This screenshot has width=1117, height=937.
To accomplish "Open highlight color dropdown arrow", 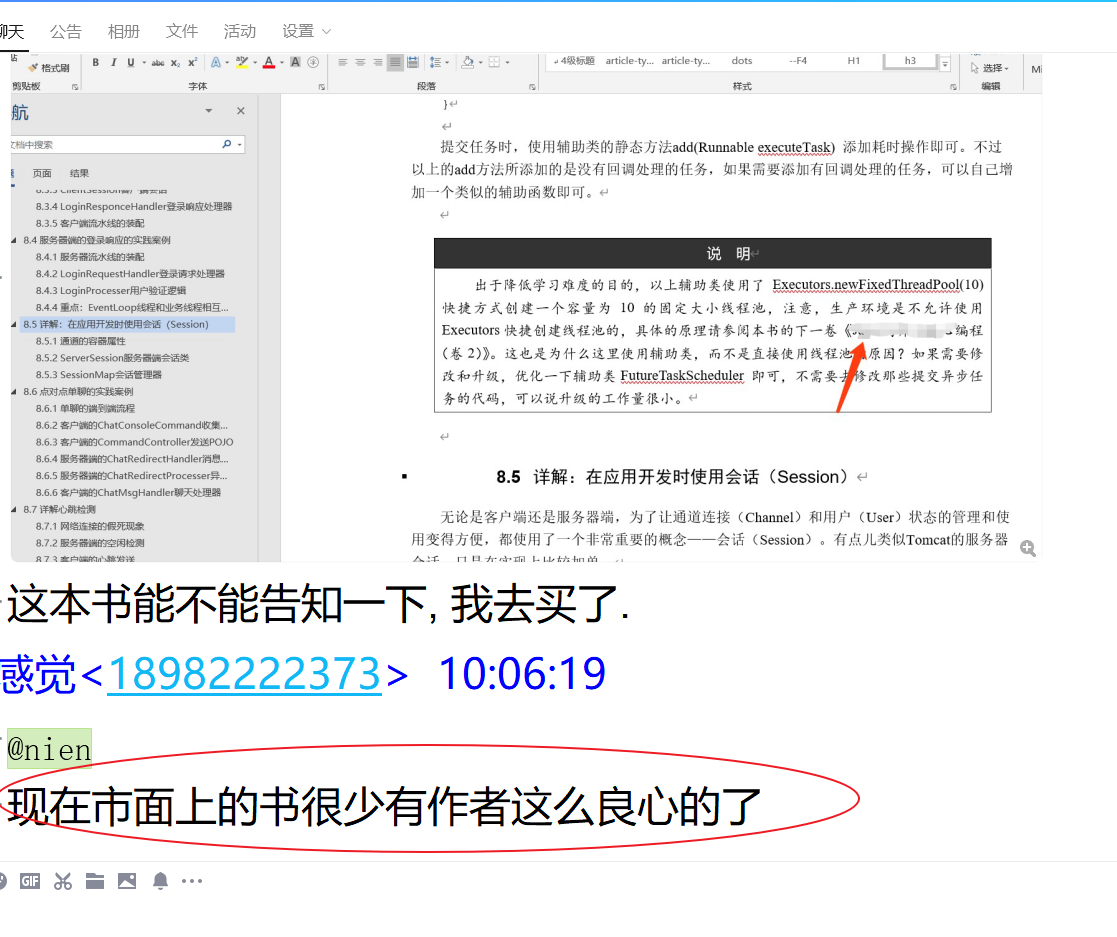I will (255, 63).
